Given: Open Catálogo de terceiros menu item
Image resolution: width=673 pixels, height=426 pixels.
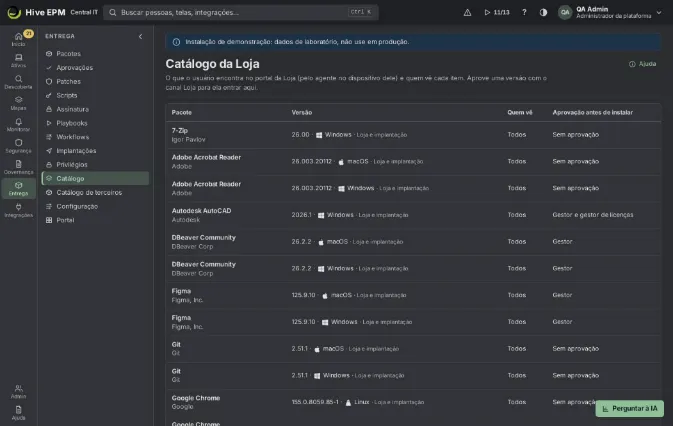Looking at the screenshot, I should [95, 192].
